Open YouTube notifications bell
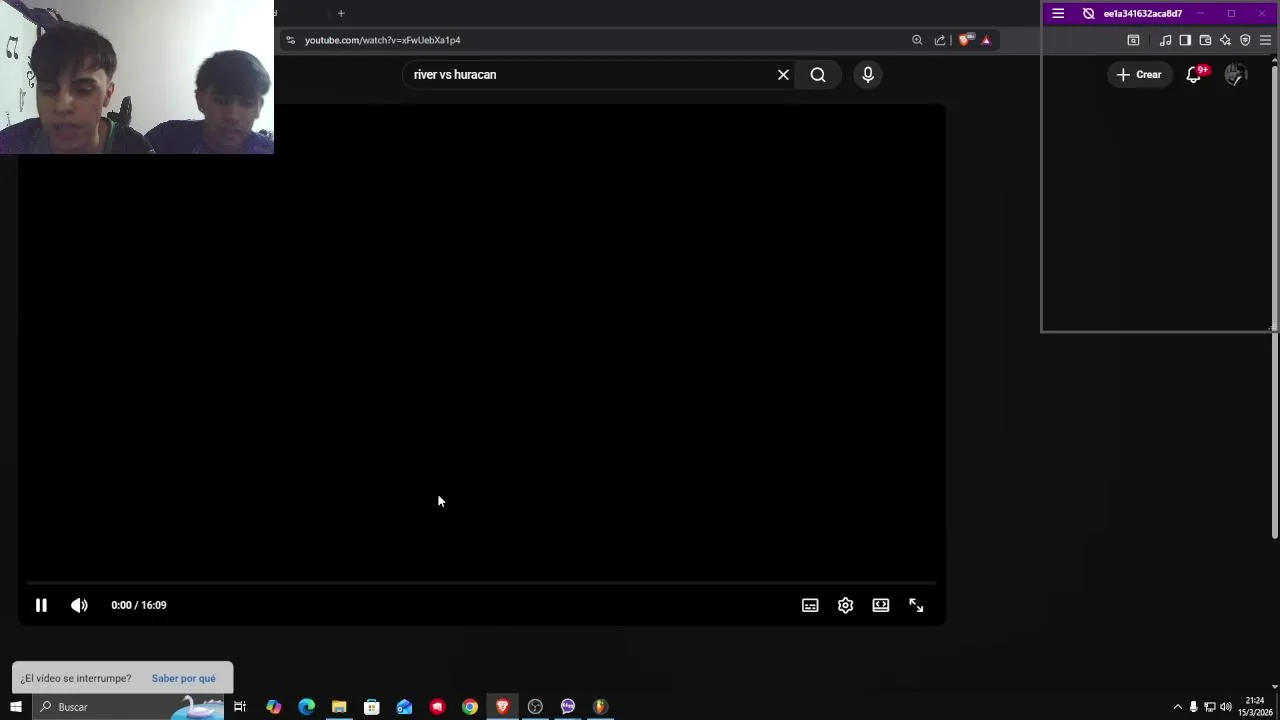1280x720 pixels. coord(1194,75)
